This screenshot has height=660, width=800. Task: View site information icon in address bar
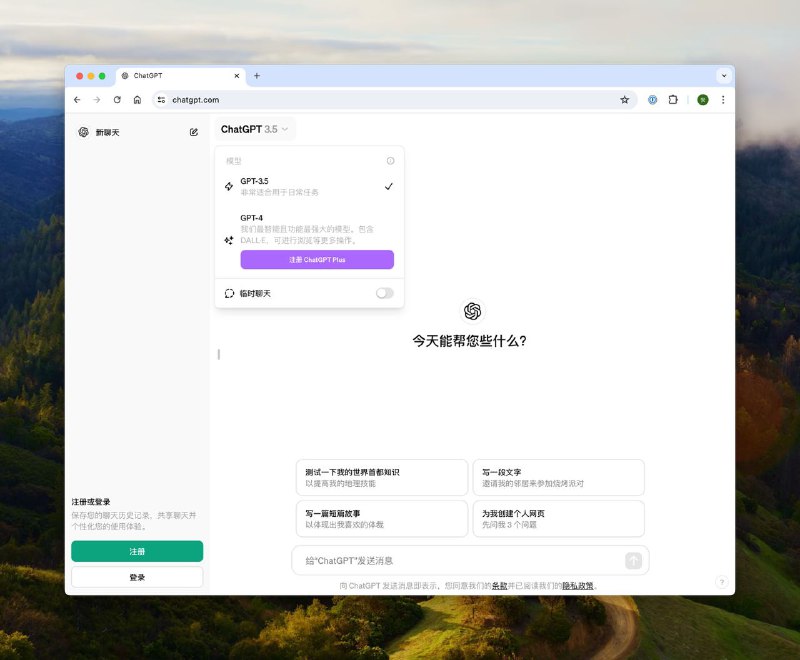(x=161, y=100)
